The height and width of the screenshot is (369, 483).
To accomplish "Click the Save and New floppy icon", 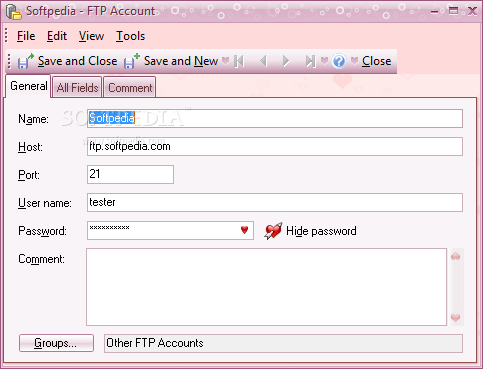I will coord(132,61).
